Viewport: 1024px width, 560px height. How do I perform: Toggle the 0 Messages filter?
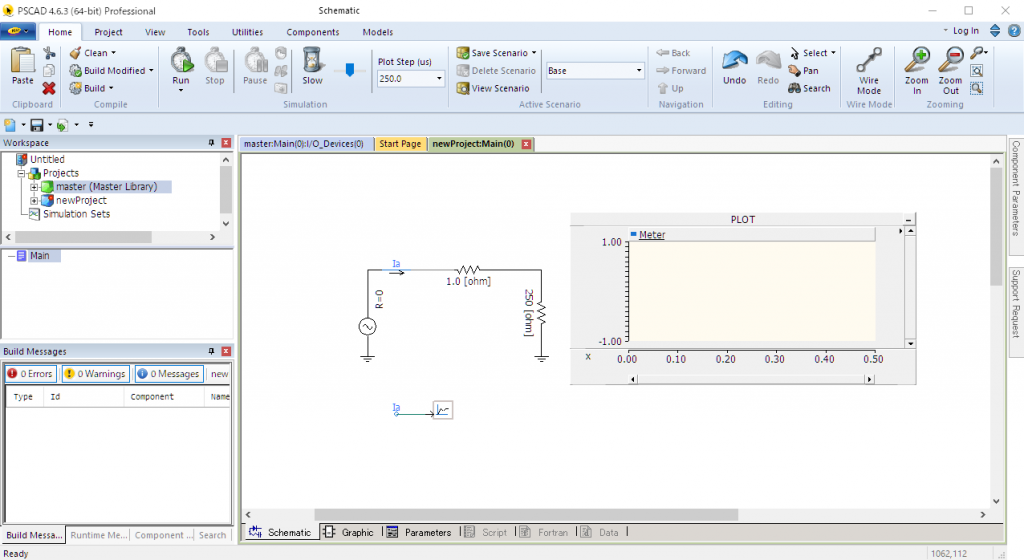[169, 374]
